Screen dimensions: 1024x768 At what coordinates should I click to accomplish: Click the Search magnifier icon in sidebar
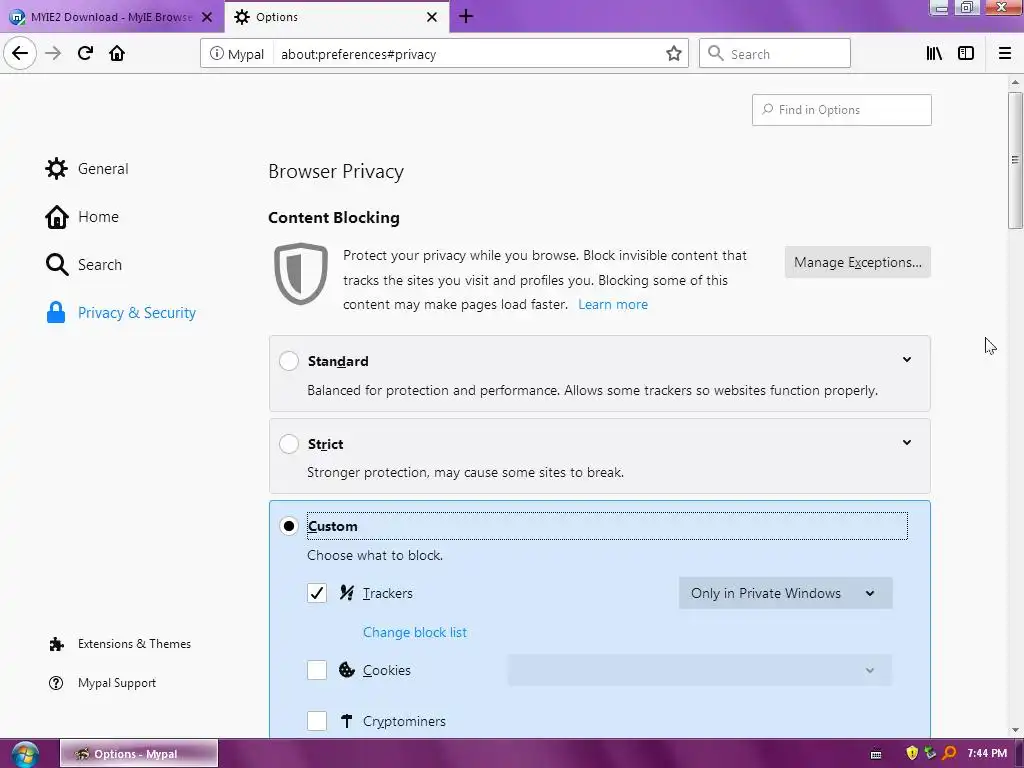(57, 264)
